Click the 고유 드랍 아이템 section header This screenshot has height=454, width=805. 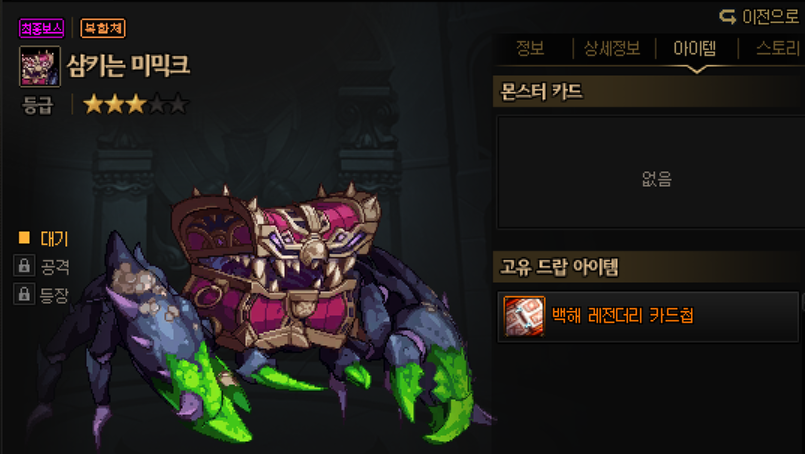tap(649, 267)
